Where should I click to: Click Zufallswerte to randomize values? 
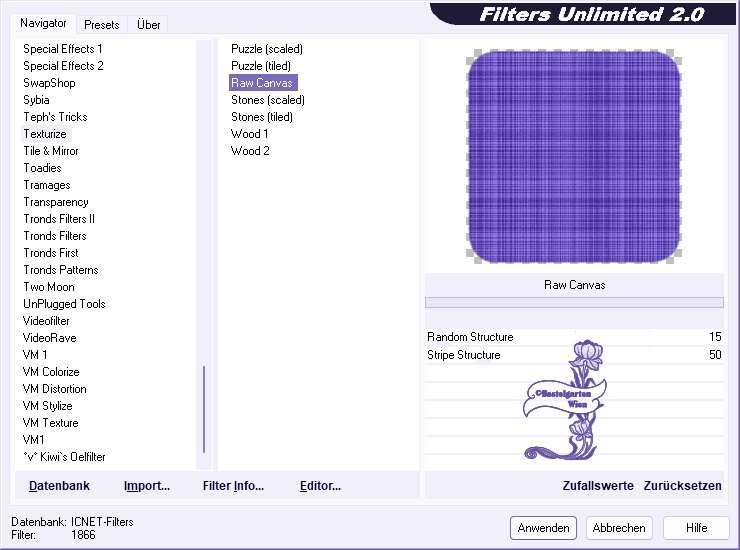(598, 485)
